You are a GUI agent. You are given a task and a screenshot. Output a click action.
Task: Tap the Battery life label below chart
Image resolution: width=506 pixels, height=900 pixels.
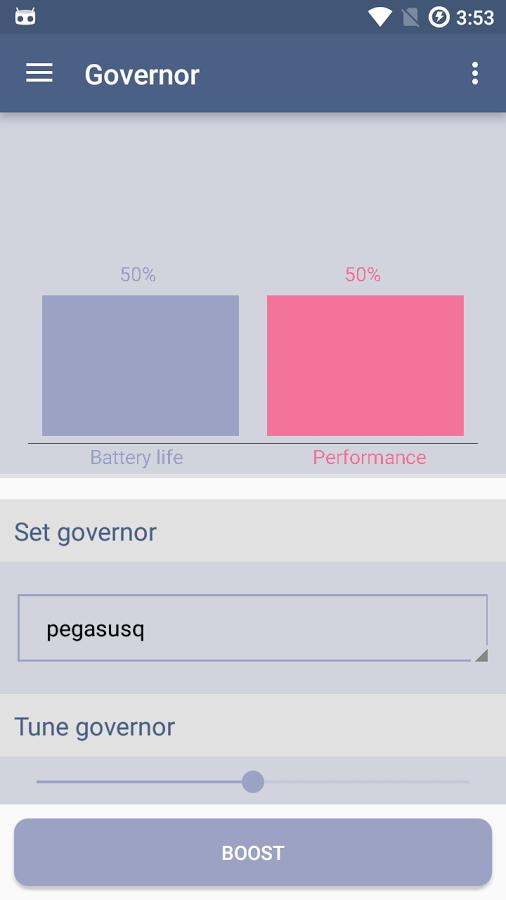(137, 457)
